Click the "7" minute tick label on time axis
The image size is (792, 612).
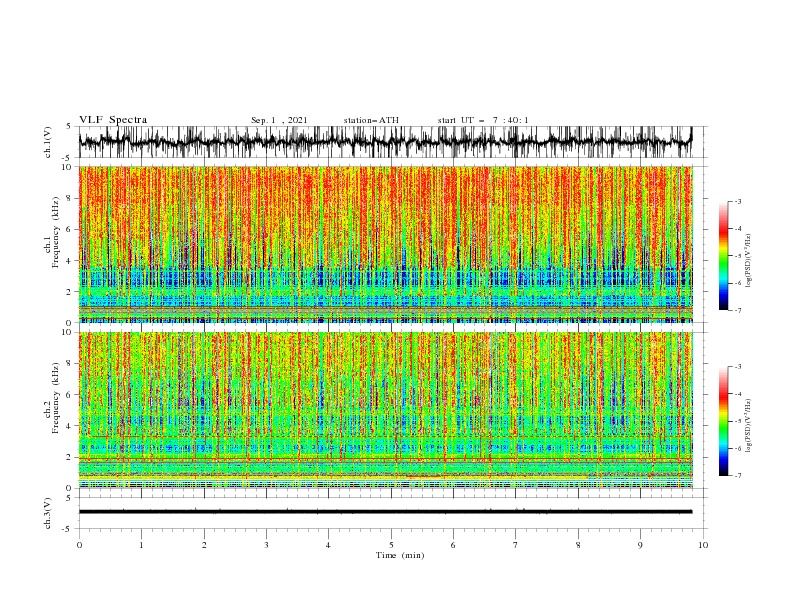click(516, 545)
